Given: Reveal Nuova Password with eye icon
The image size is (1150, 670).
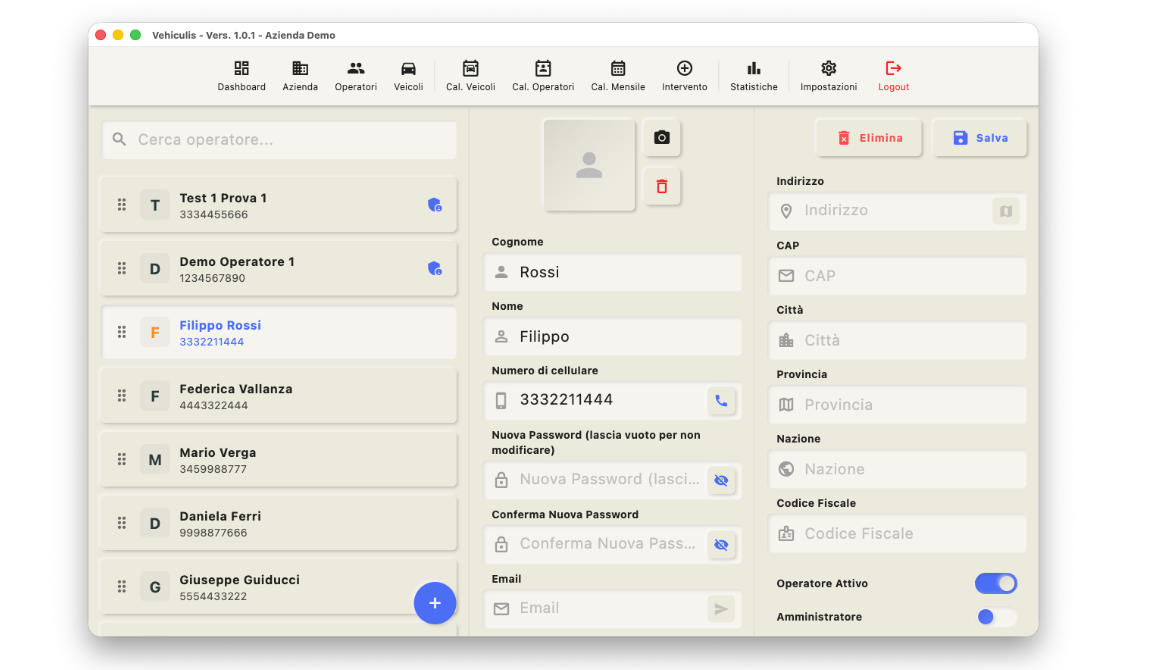Looking at the screenshot, I should pos(722,480).
